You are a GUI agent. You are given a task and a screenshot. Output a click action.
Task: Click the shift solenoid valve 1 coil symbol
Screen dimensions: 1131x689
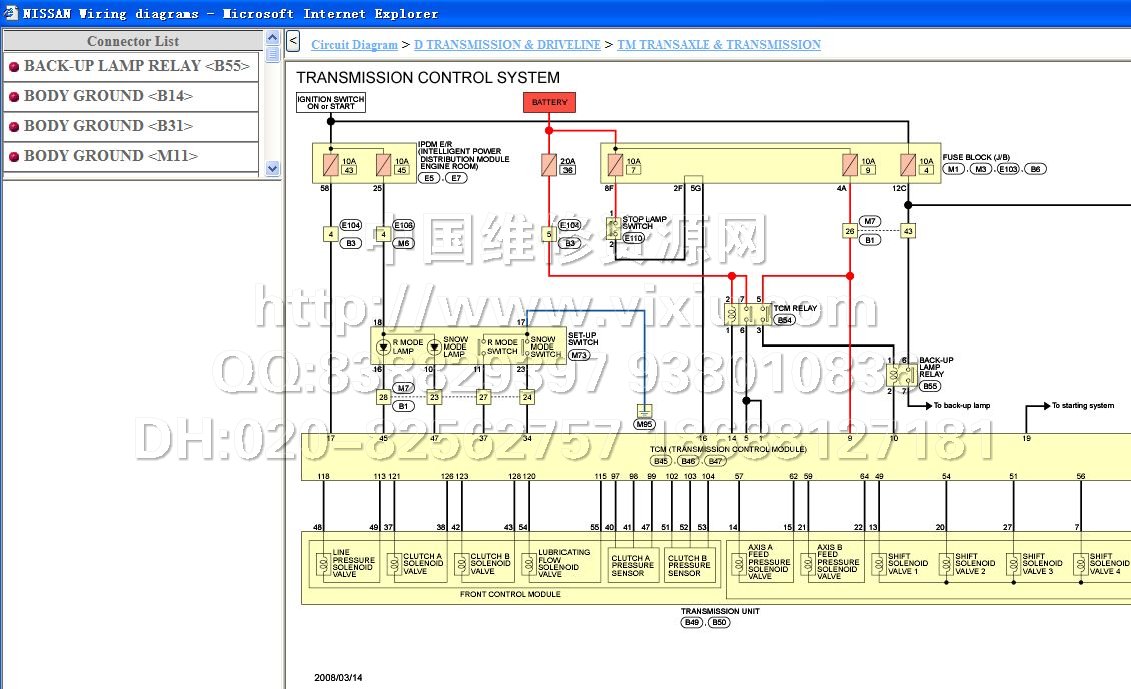pos(879,564)
